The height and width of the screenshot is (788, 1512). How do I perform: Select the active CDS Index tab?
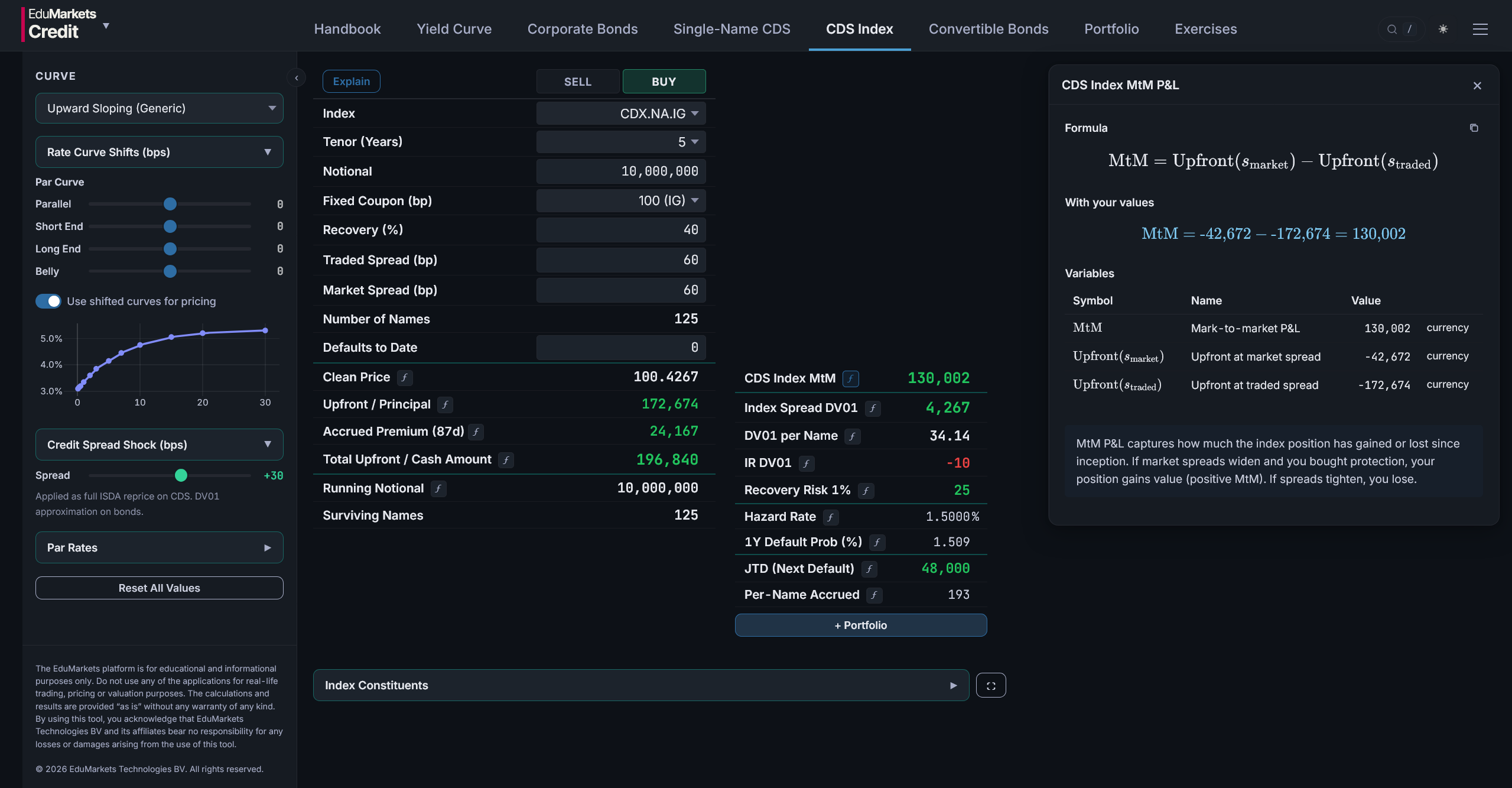(859, 29)
